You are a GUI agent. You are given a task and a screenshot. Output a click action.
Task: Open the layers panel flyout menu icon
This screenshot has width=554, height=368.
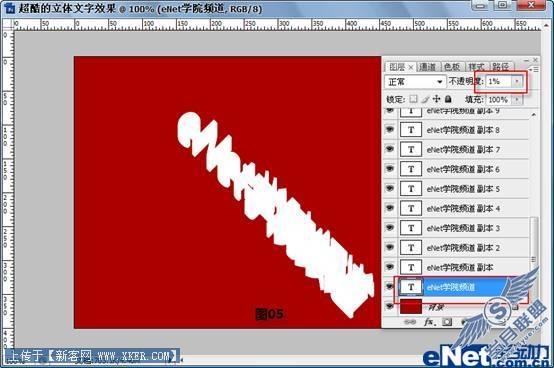pos(535,70)
